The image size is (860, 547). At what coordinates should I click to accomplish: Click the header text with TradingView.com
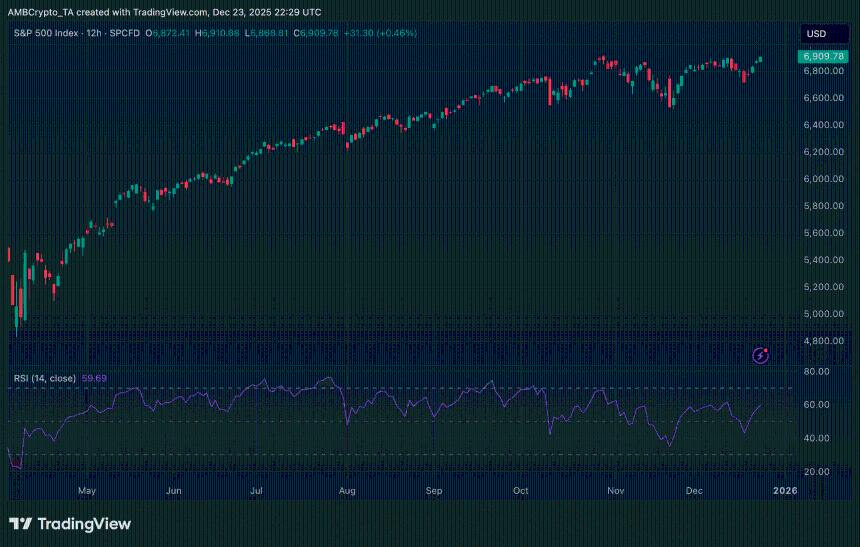tap(165, 12)
